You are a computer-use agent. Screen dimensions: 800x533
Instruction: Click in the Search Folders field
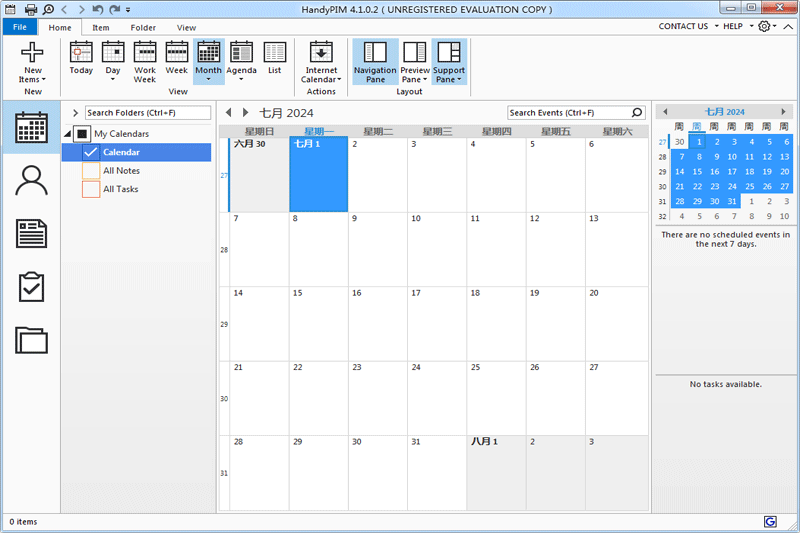(148, 113)
